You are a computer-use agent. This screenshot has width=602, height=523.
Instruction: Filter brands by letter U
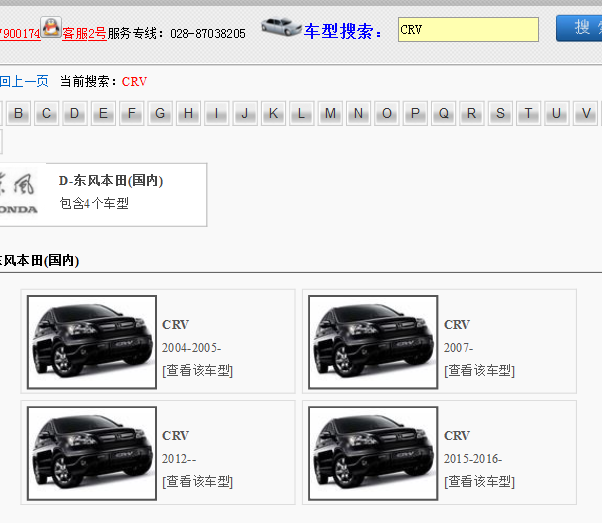pyautogui.click(x=557, y=113)
